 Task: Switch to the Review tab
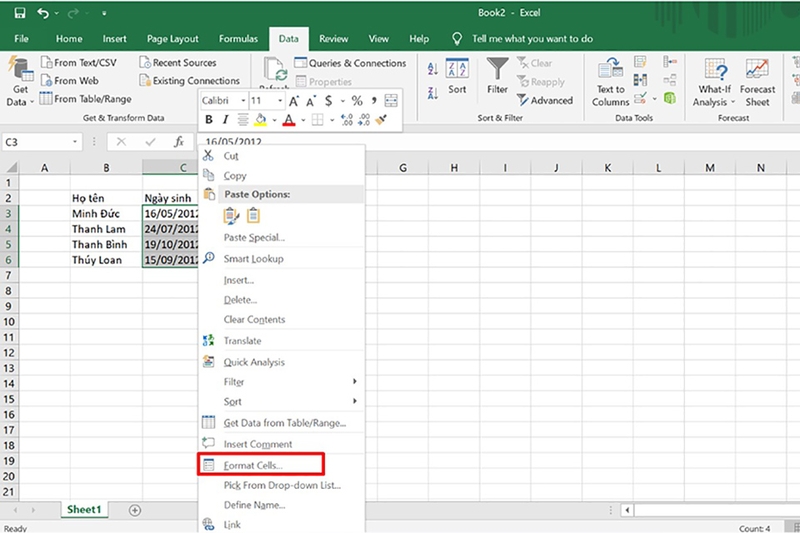pos(334,39)
